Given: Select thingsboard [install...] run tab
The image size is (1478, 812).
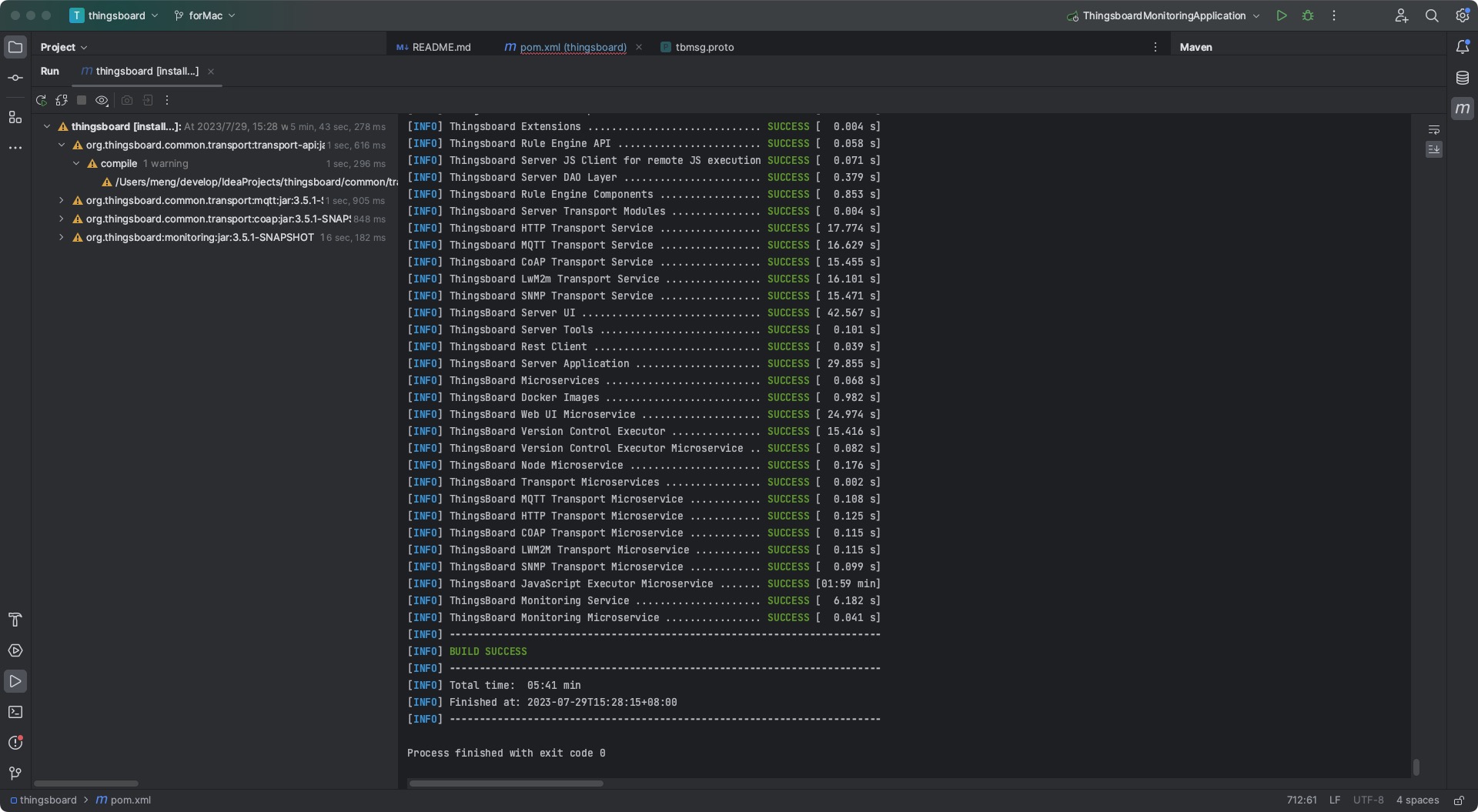Looking at the screenshot, I should coord(139,71).
